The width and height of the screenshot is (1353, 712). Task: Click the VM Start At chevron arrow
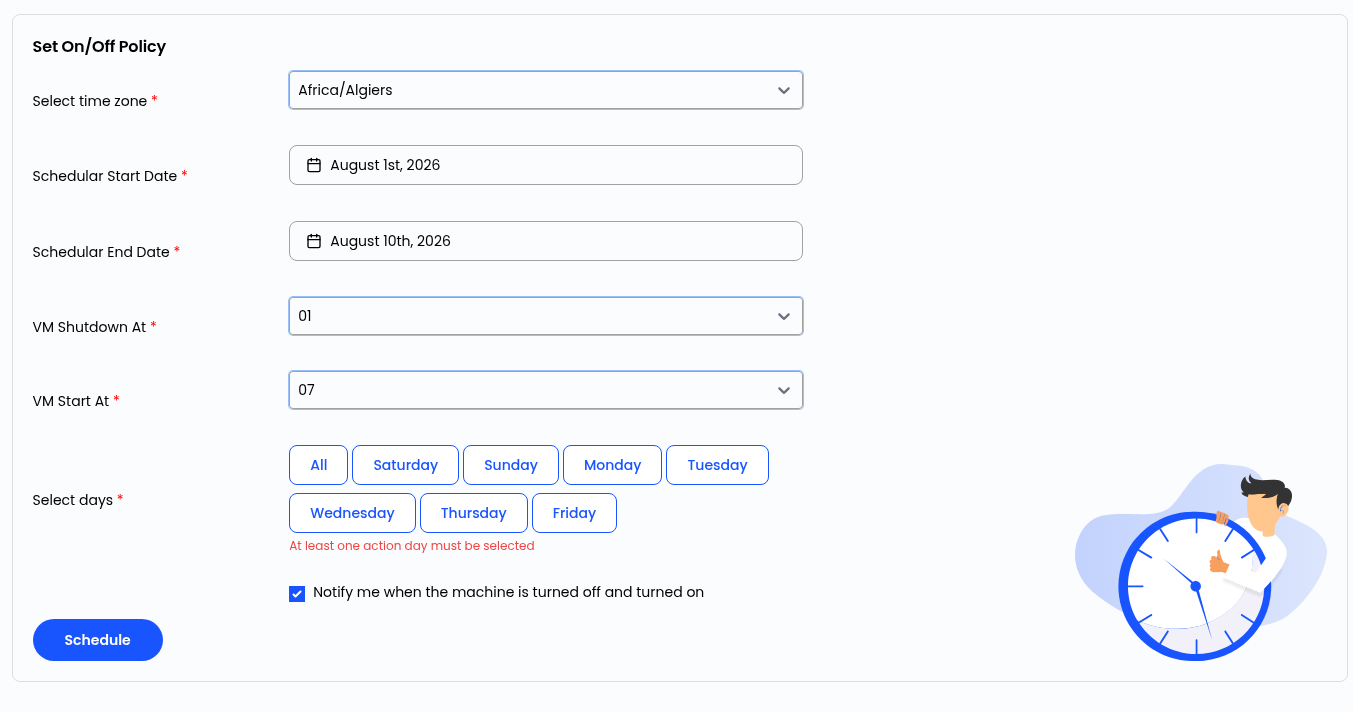click(784, 390)
